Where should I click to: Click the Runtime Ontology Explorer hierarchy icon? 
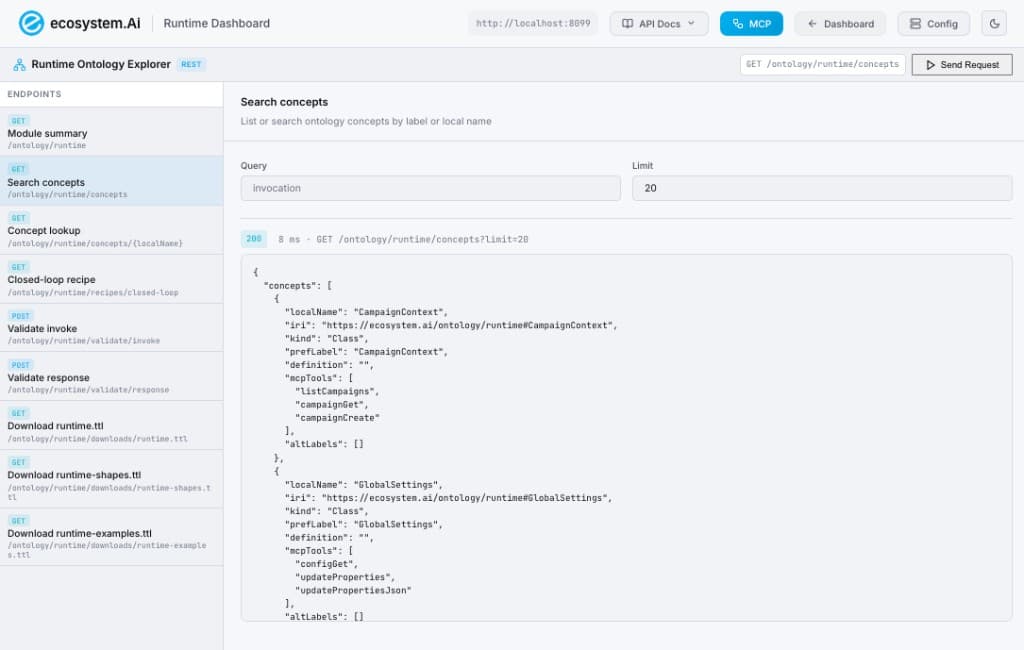click(20, 65)
